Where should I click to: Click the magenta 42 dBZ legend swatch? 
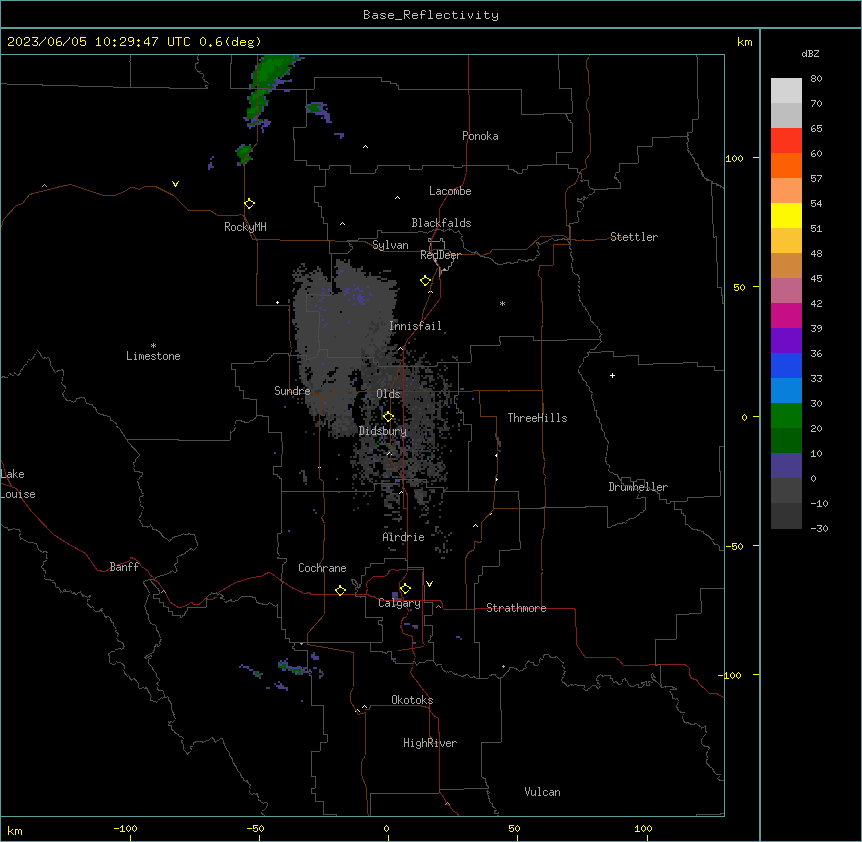click(786, 315)
